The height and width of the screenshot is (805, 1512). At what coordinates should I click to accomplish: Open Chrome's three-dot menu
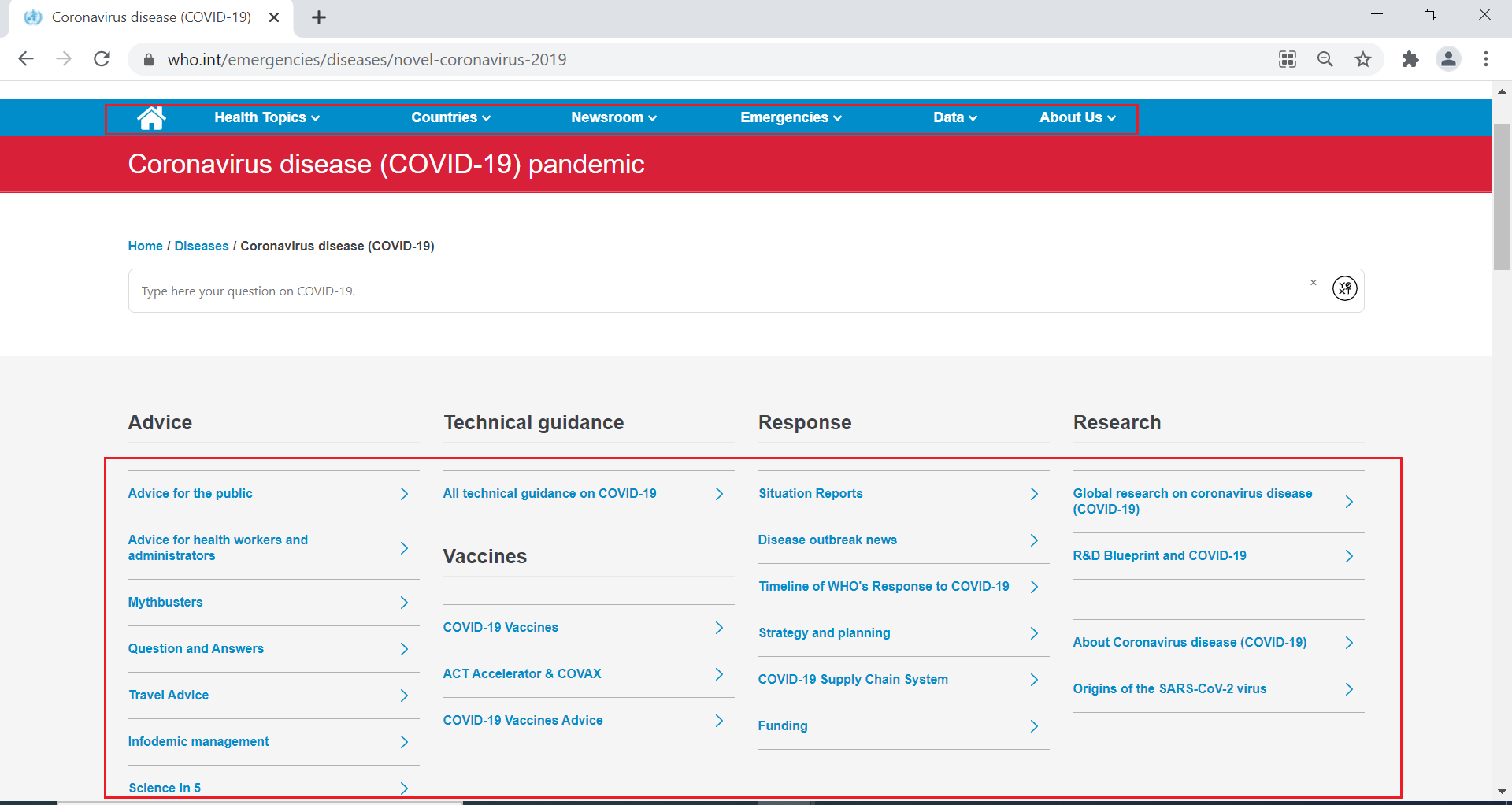(x=1486, y=59)
